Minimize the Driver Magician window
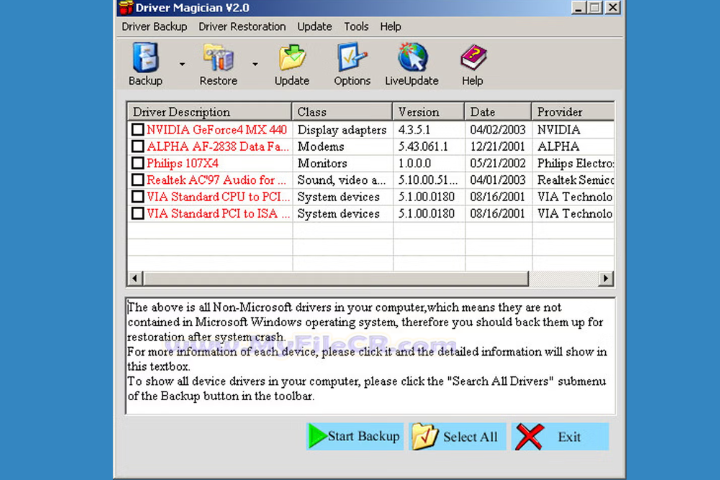This screenshot has height=480, width=720. 578,8
